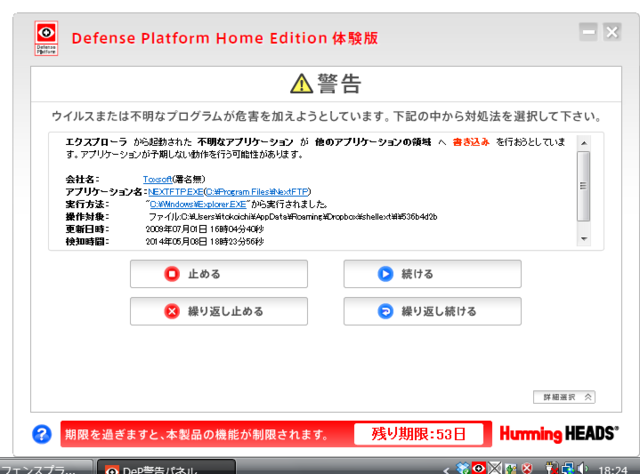Click the 止める (stop) button
The width and height of the screenshot is (640, 474).
pyautogui.click(x=219, y=274)
